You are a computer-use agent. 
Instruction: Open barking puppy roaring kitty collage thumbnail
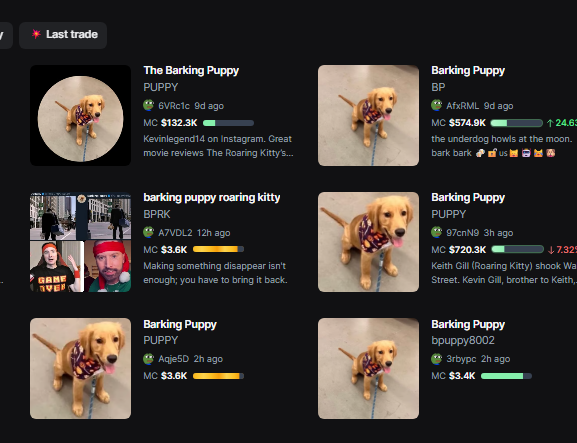coord(80,242)
